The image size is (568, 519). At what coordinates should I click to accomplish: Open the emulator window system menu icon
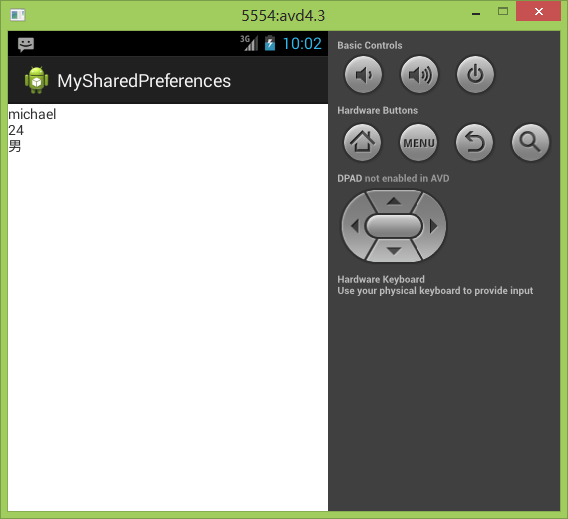(x=17, y=15)
